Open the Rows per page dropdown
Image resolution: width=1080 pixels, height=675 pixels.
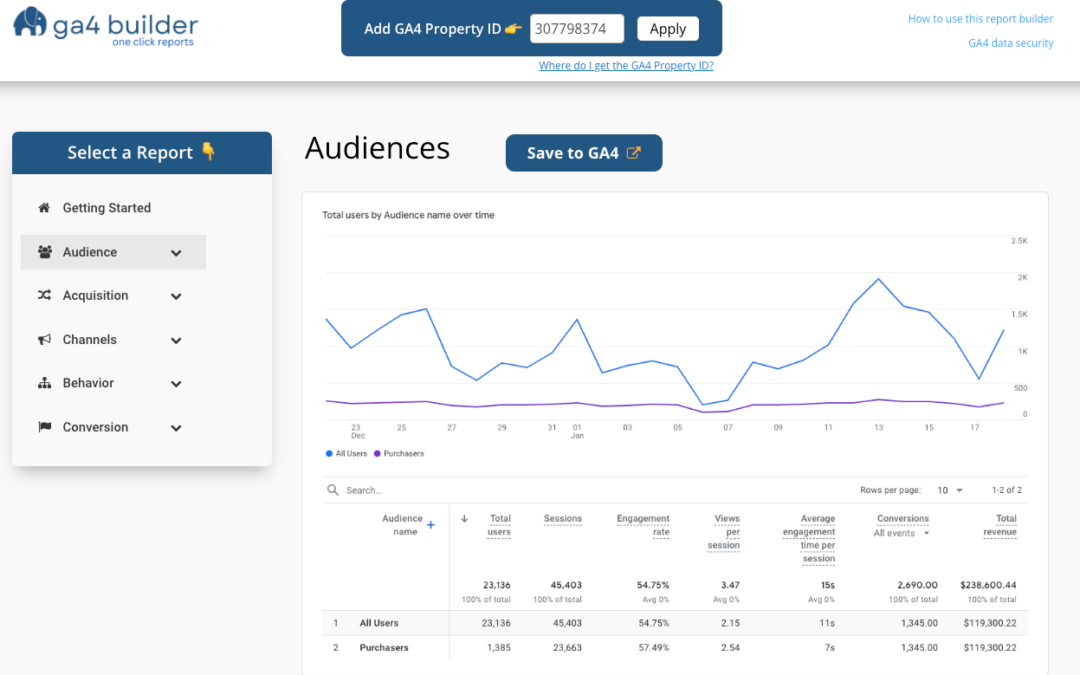click(950, 490)
